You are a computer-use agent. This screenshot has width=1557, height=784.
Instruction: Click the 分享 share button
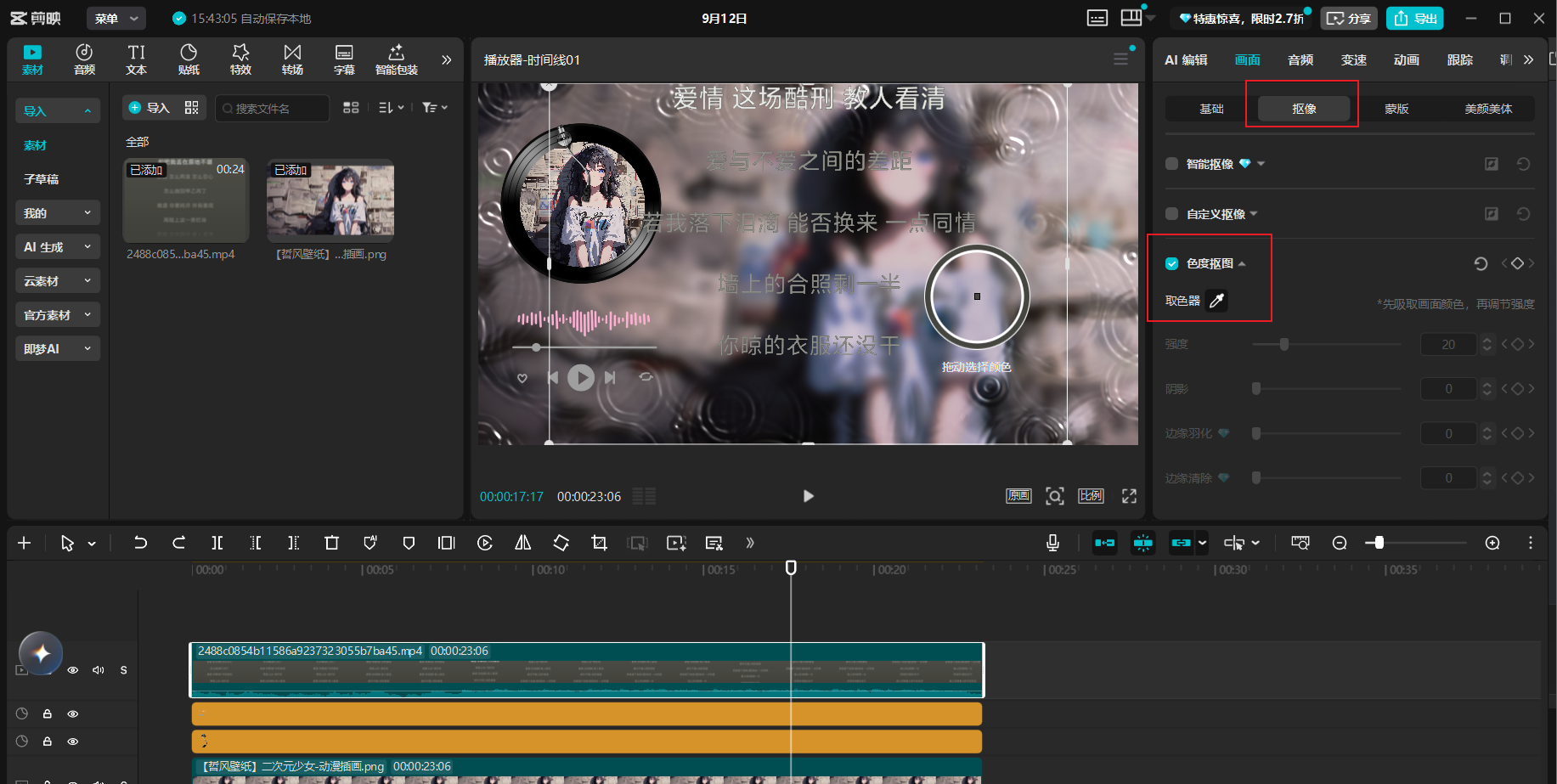[1349, 18]
